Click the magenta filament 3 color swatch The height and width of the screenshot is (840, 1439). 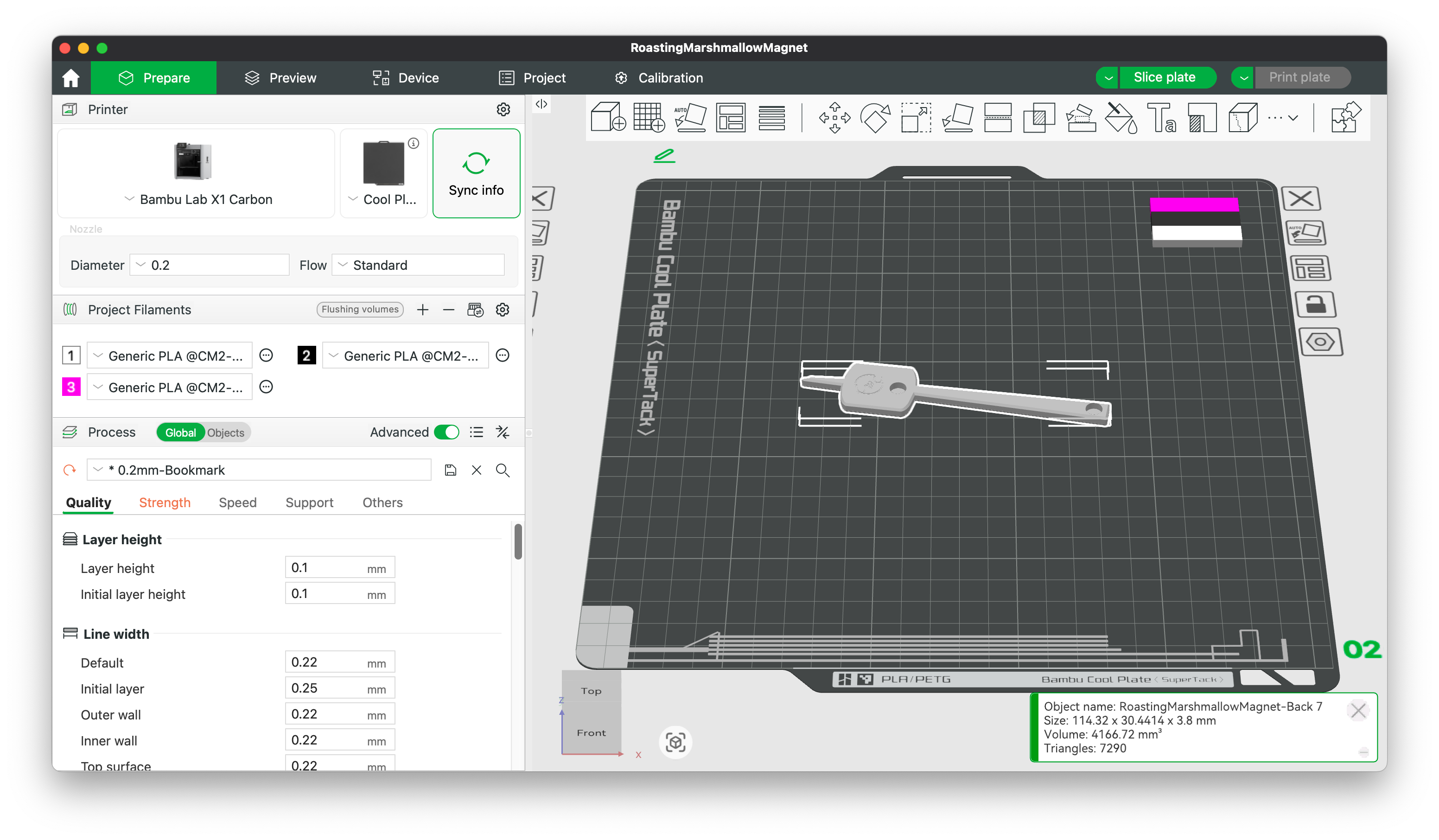71,387
